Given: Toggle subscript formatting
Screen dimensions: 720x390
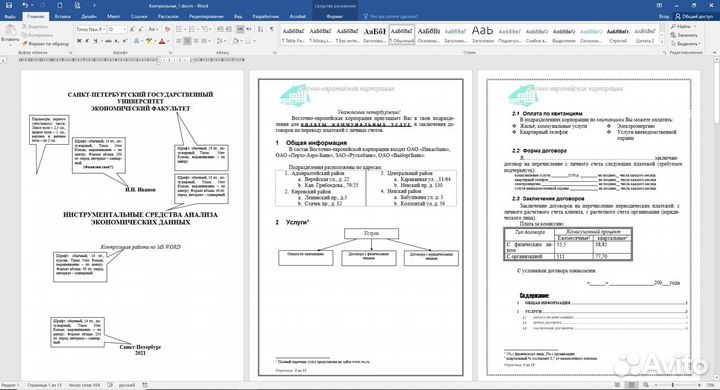Looking at the screenshot, I should pos(117,41).
